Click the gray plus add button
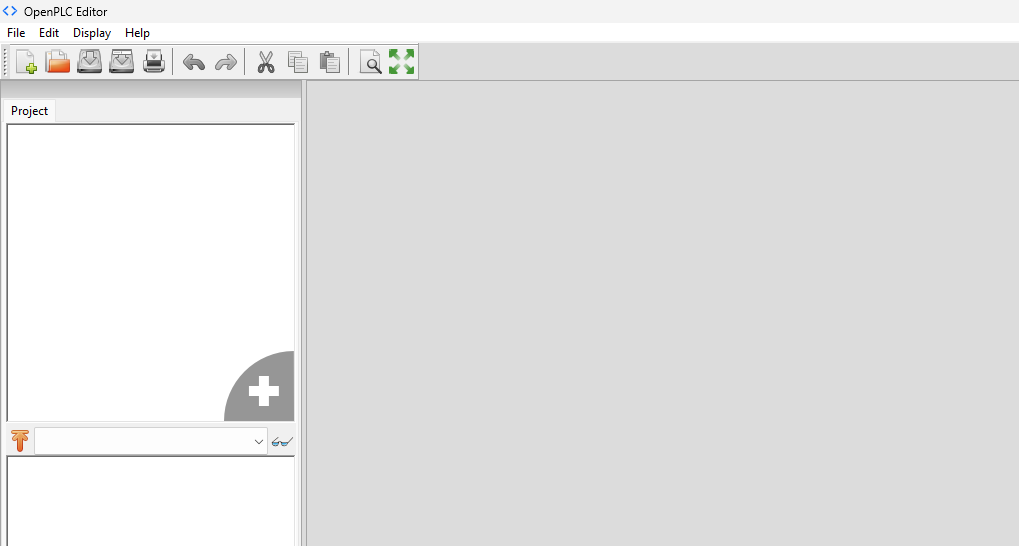Viewport: 1019px width, 546px height. (x=264, y=391)
